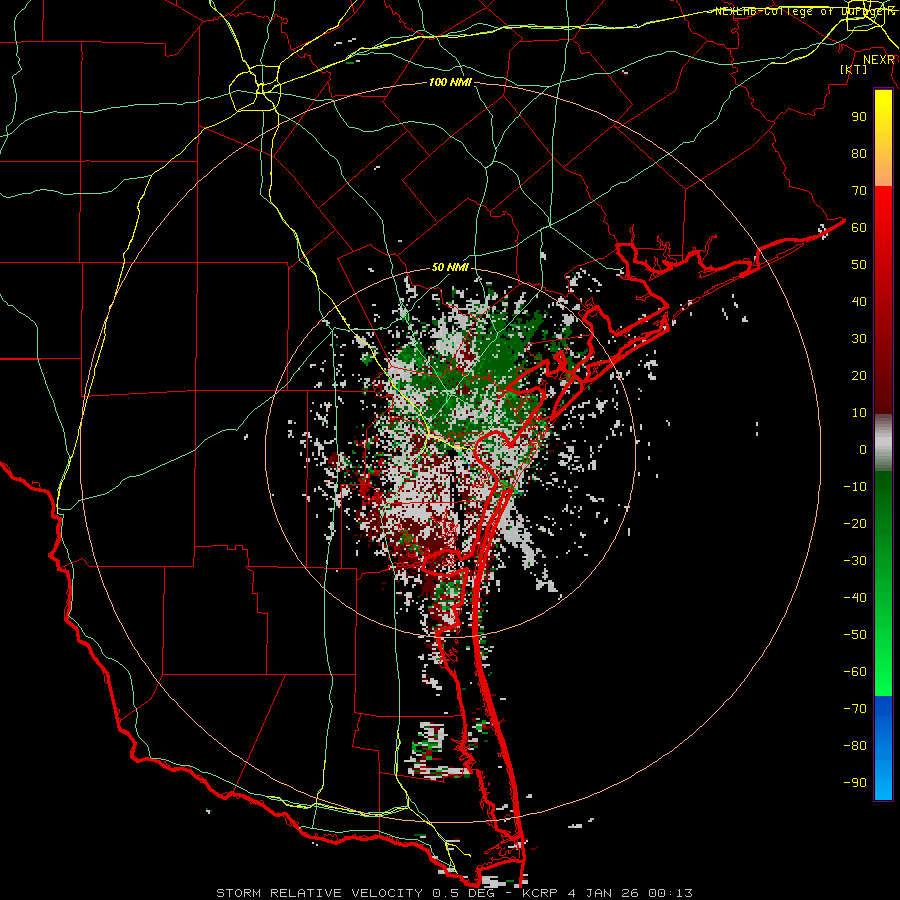Screen dimensions: 900x900
Task: Click the "-20" scale label
Action: 855,523
